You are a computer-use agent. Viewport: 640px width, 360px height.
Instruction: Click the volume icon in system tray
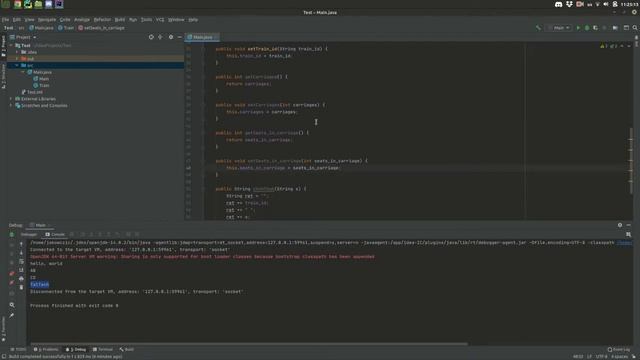tap(606, 4)
